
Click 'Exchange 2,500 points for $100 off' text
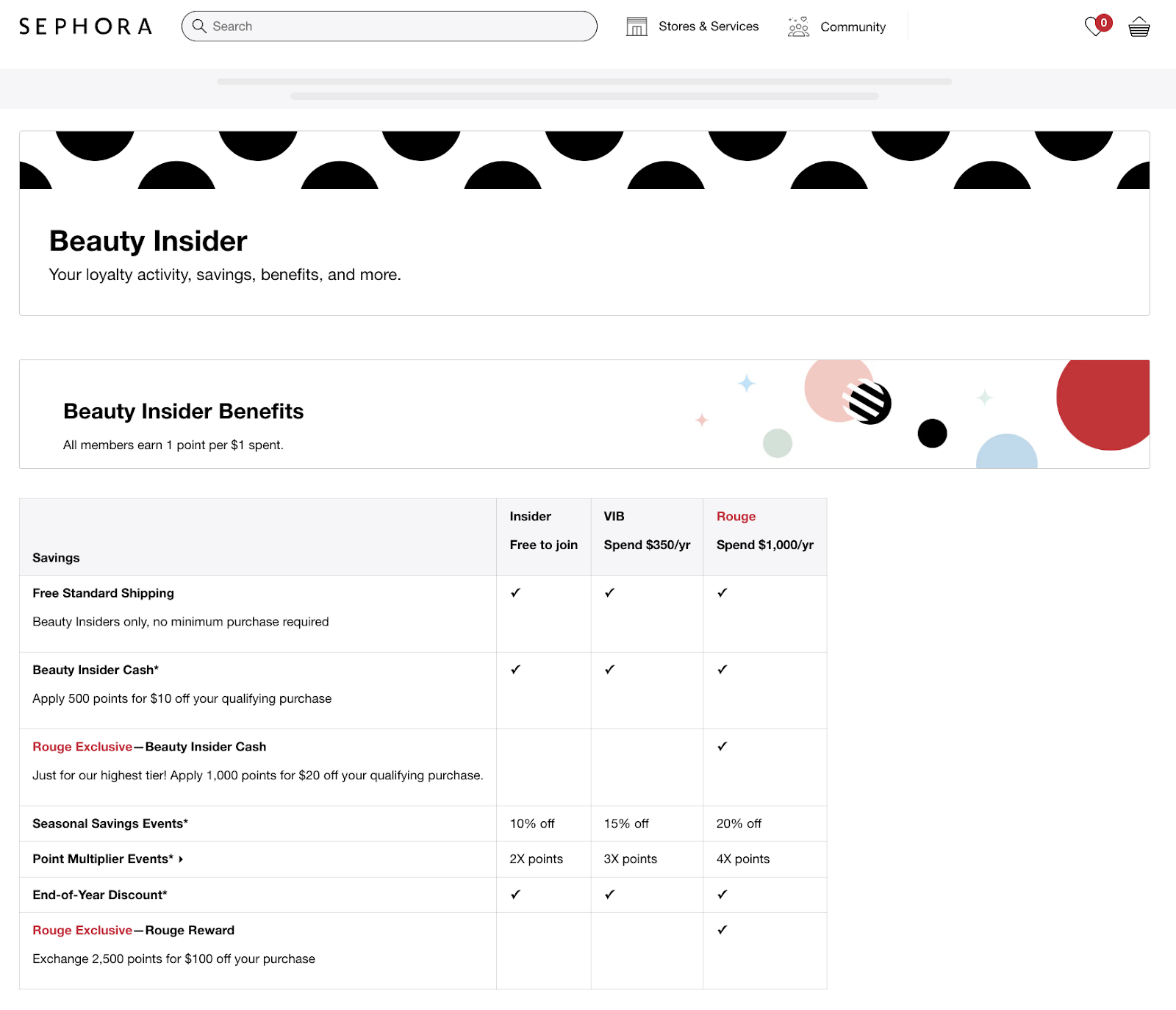click(x=174, y=959)
